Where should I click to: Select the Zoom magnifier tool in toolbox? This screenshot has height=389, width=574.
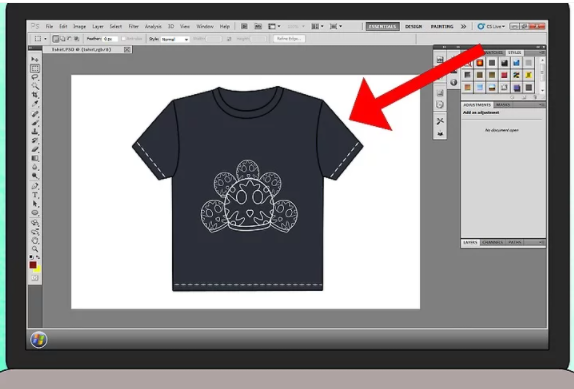[35, 249]
